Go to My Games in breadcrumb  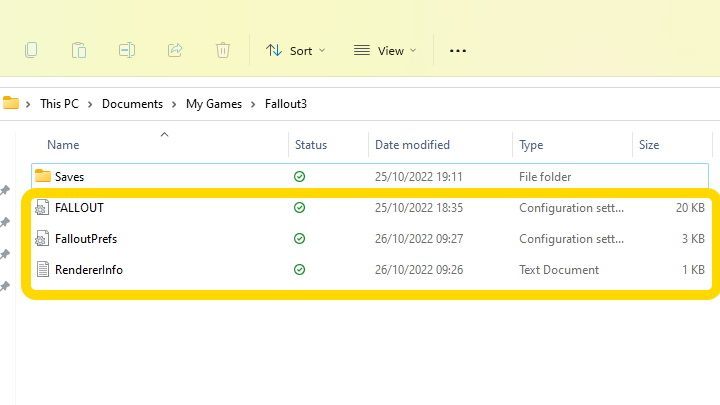tap(214, 104)
